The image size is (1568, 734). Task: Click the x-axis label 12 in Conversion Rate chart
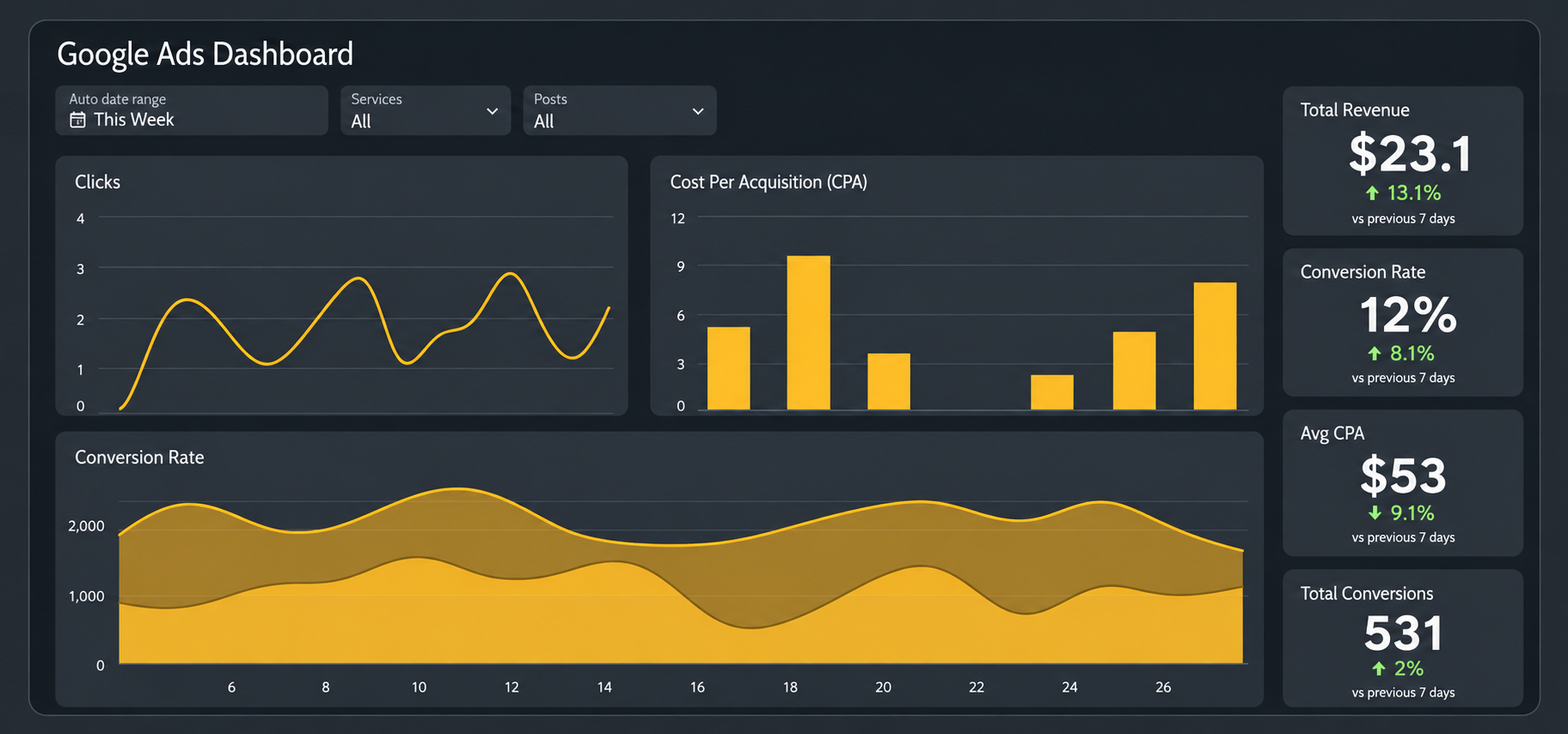512,687
